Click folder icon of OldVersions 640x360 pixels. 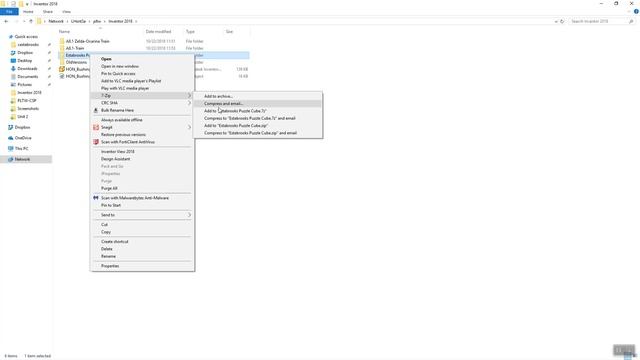(x=62, y=62)
